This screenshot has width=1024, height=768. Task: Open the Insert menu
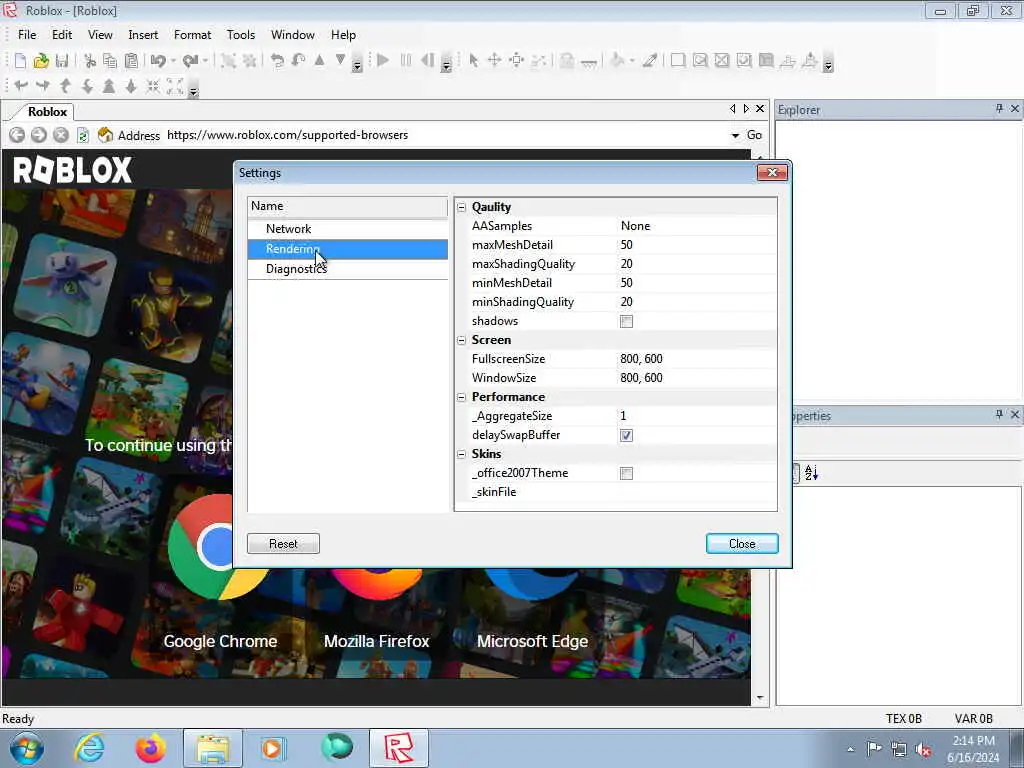click(x=143, y=35)
